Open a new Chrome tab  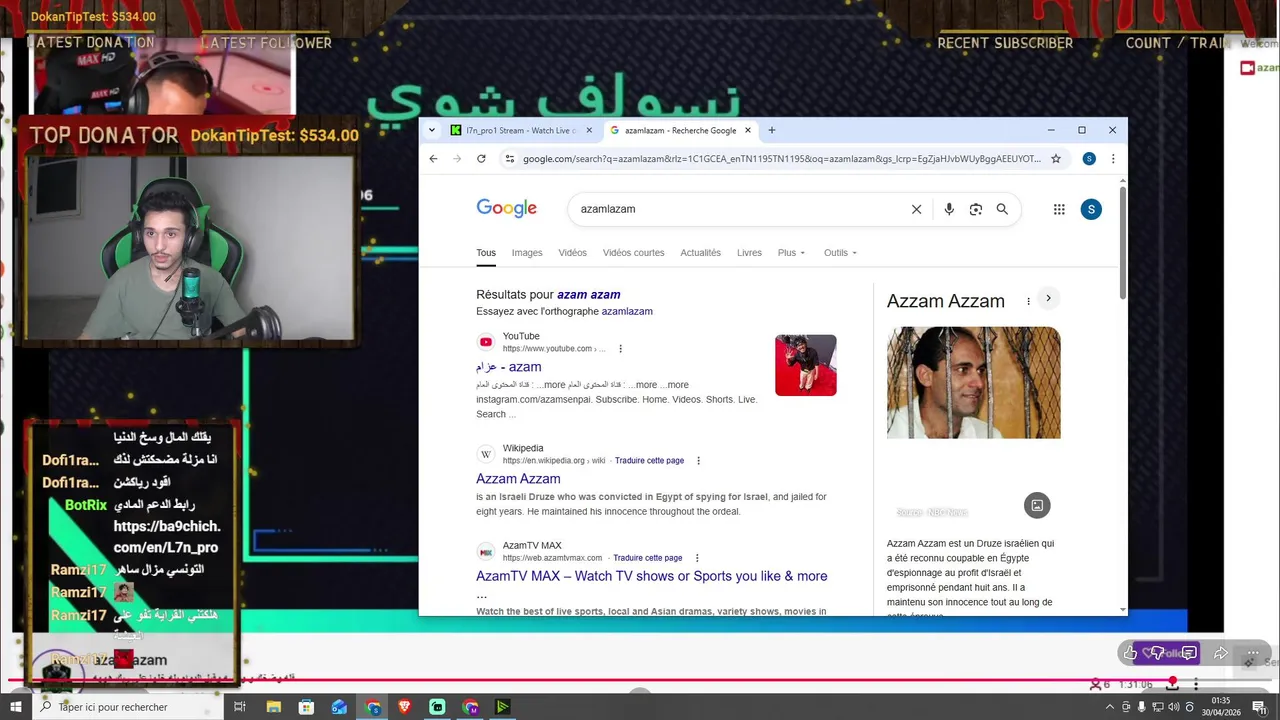coord(771,130)
